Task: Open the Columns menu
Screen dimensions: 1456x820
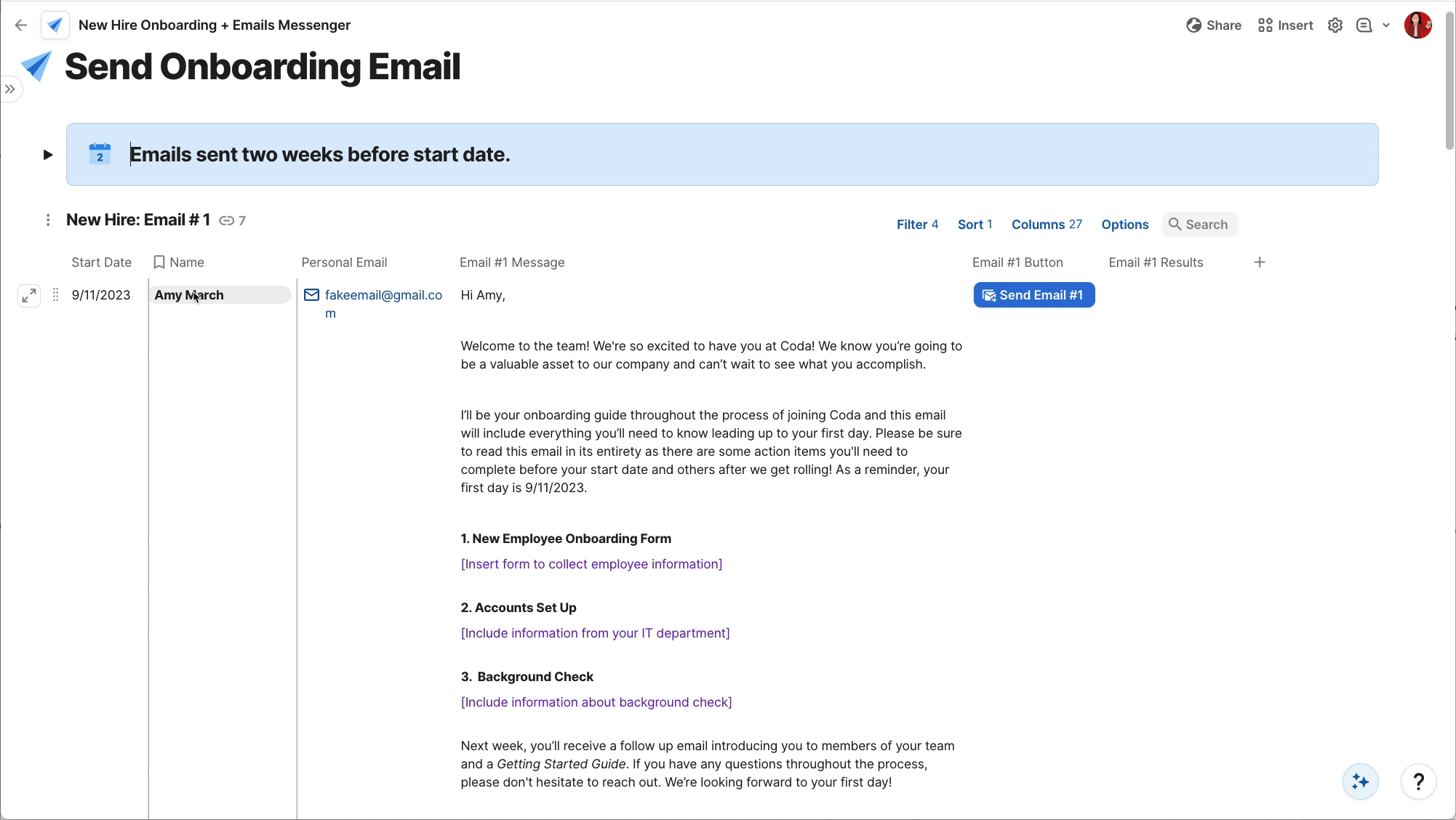Action: [1047, 225]
